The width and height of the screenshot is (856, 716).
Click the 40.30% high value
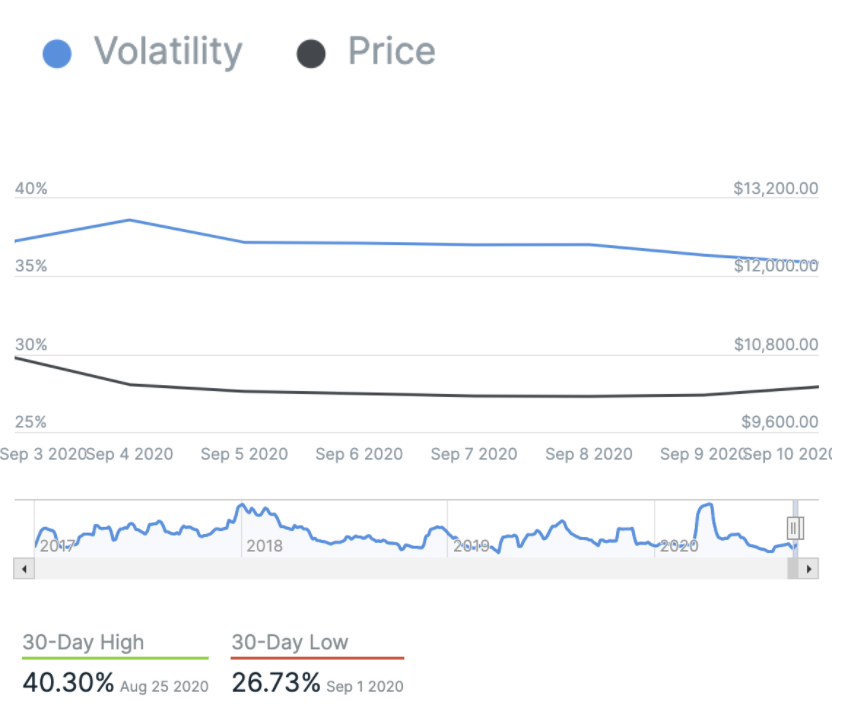[68, 684]
